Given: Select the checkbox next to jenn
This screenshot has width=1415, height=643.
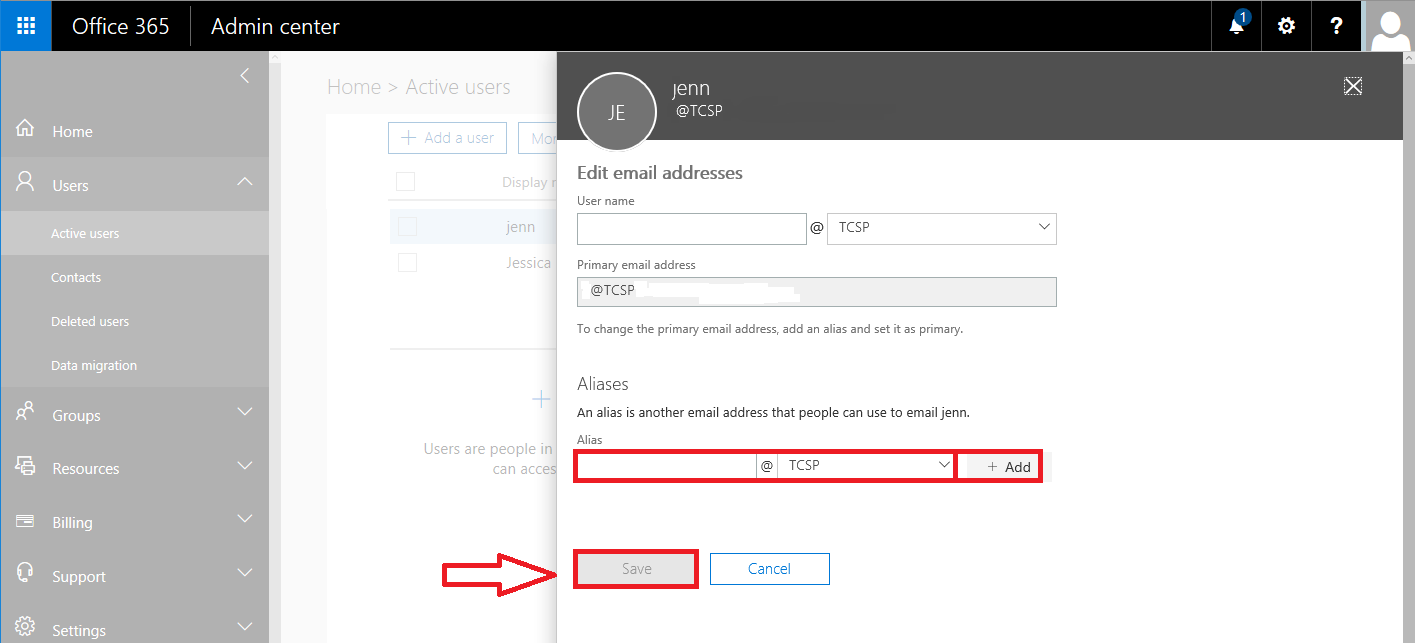Looking at the screenshot, I should coord(407,227).
